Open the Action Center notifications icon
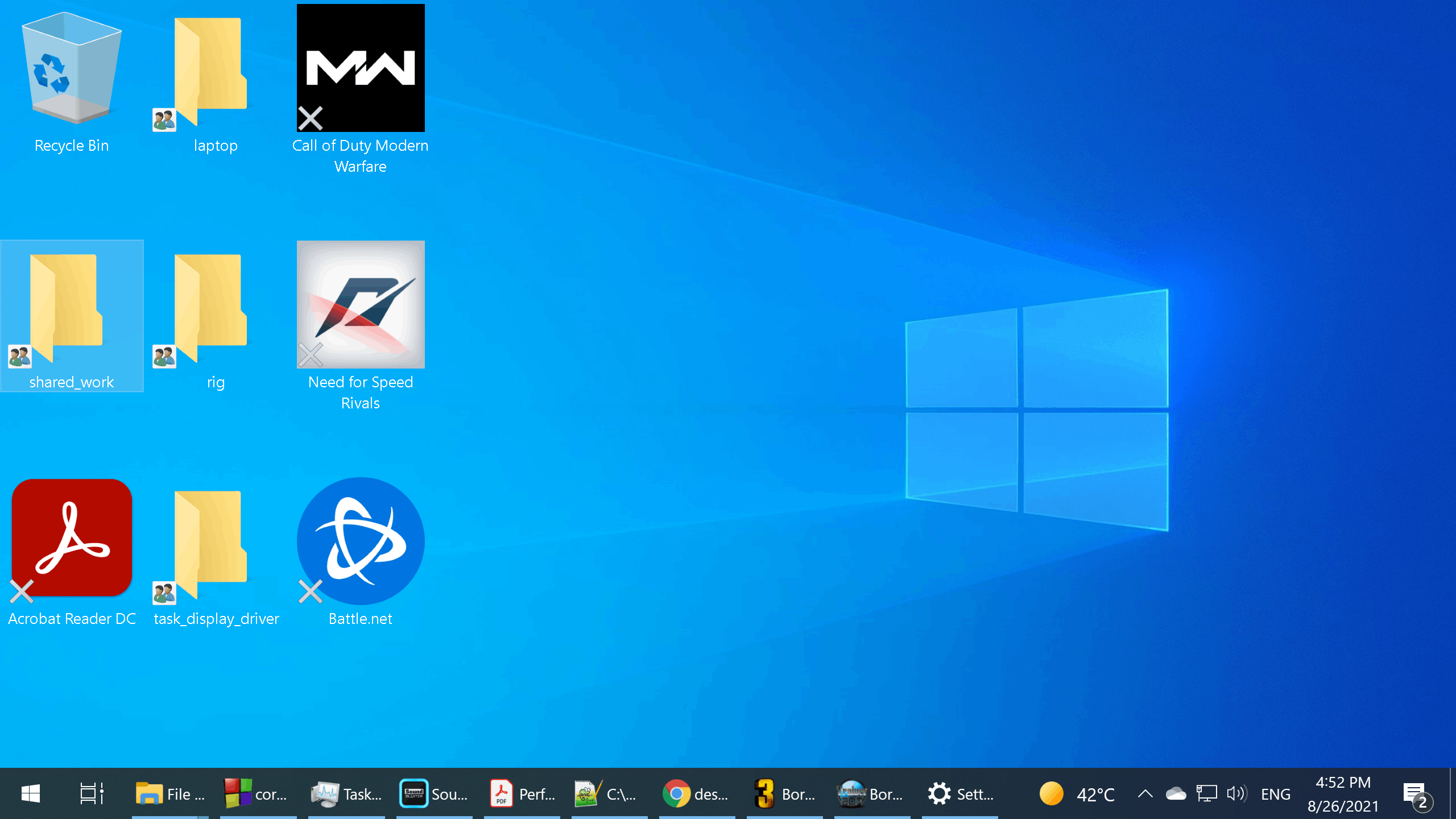Screen dimensions: 1456x819 1415,794
